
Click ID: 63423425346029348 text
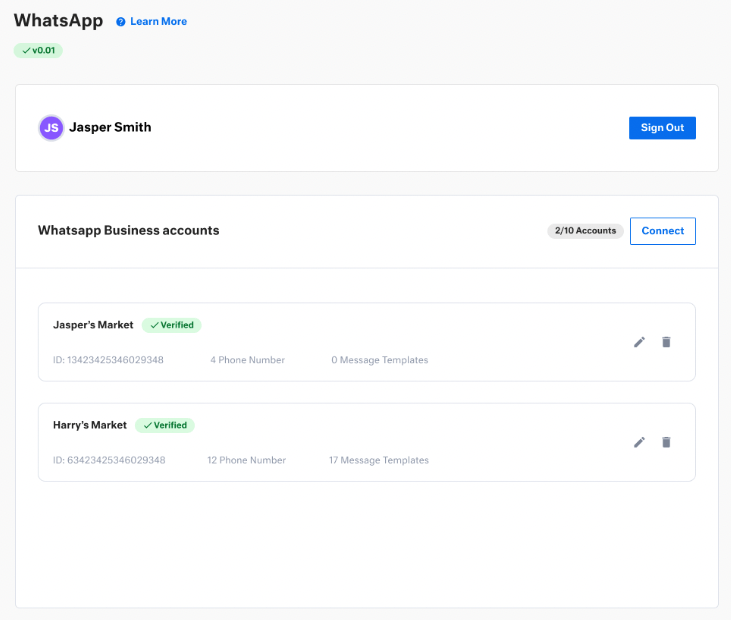pos(109,460)
